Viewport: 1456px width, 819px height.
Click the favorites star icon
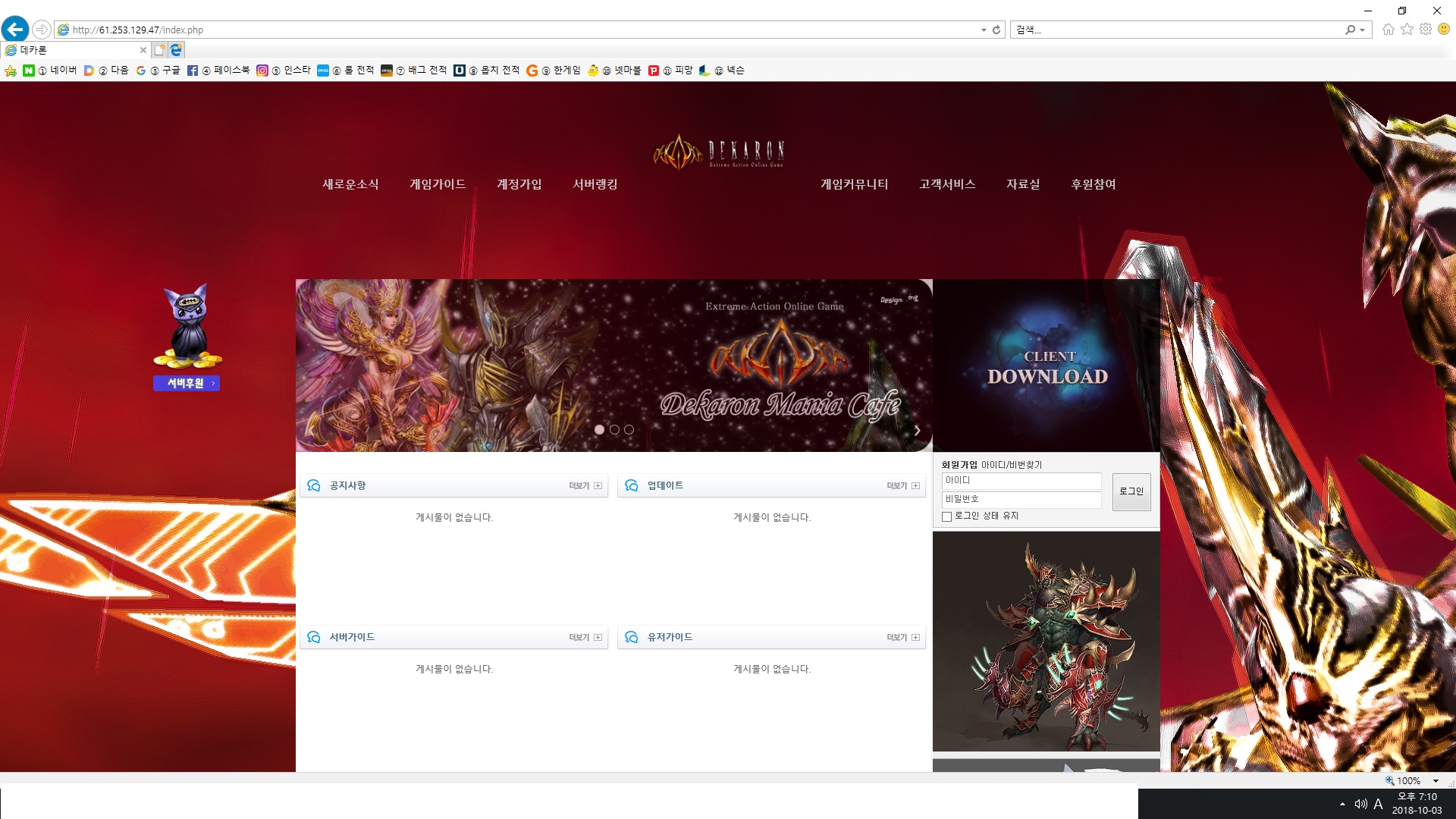(1407, 30)
